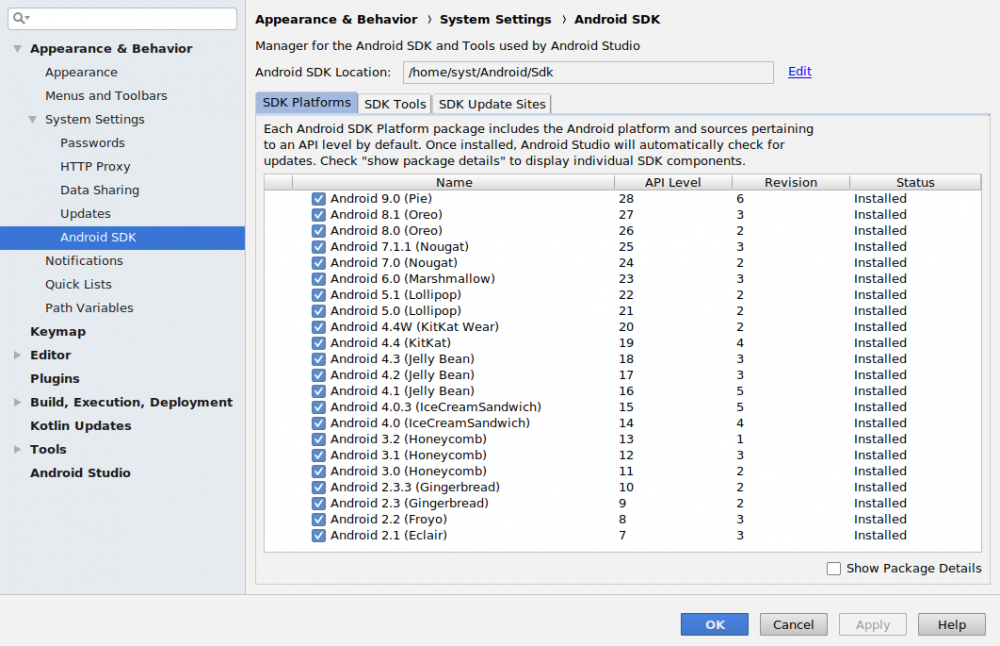Select the Android 8.0 (Oreo) row text
The image size is (1000, 646).
386,231
